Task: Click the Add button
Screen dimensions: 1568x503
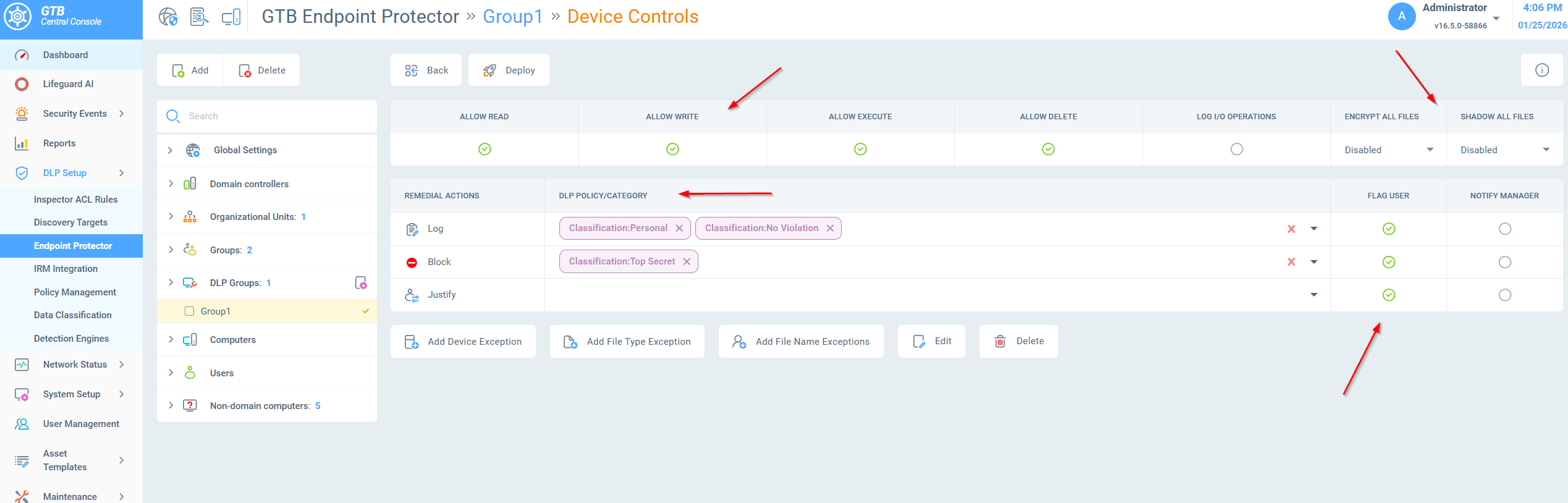Action: pyautogui.click(x=190, y=70)
